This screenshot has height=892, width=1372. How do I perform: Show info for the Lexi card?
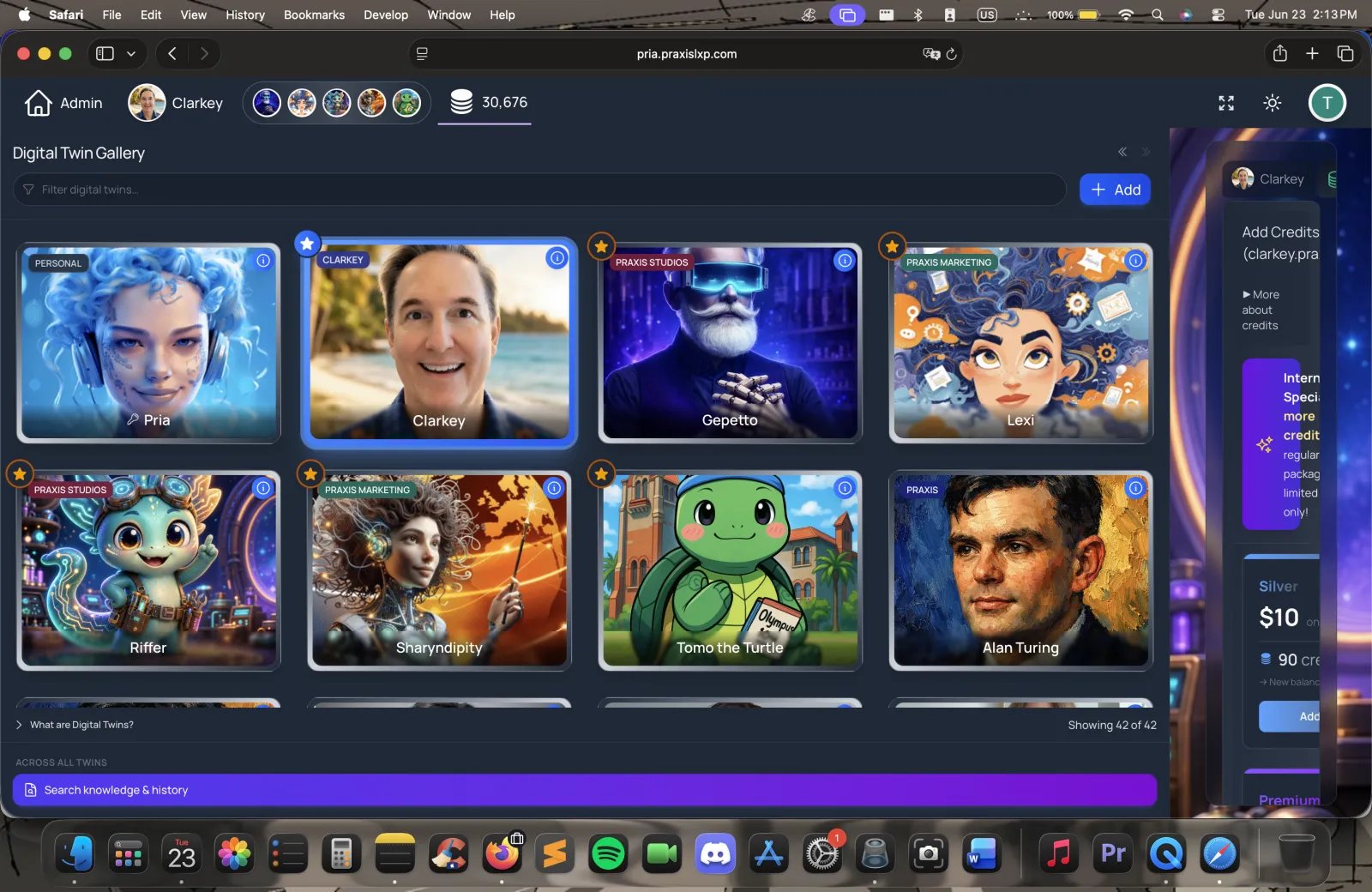coord(1135,260)
